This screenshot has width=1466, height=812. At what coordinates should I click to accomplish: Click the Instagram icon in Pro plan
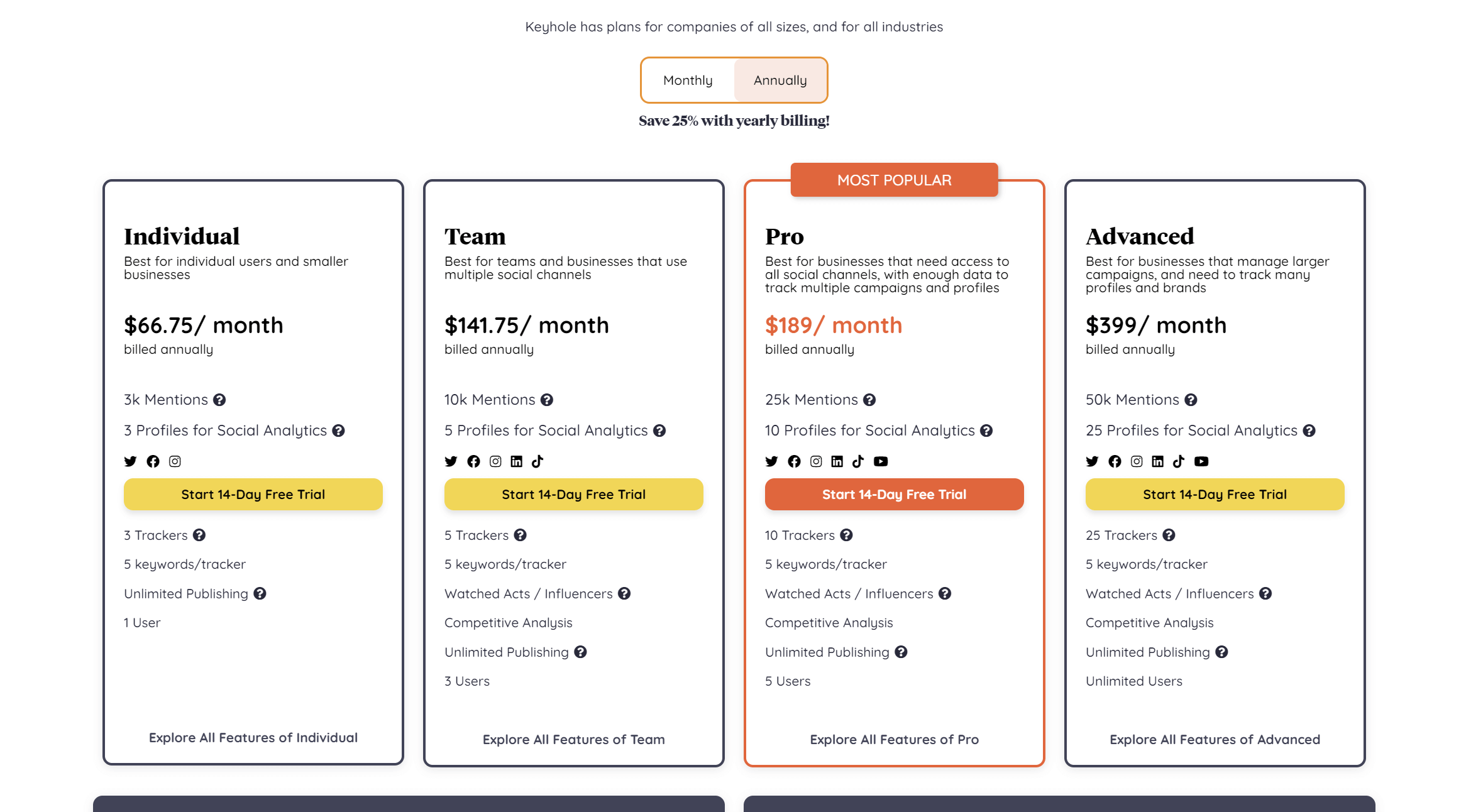[x=816, y=461]
